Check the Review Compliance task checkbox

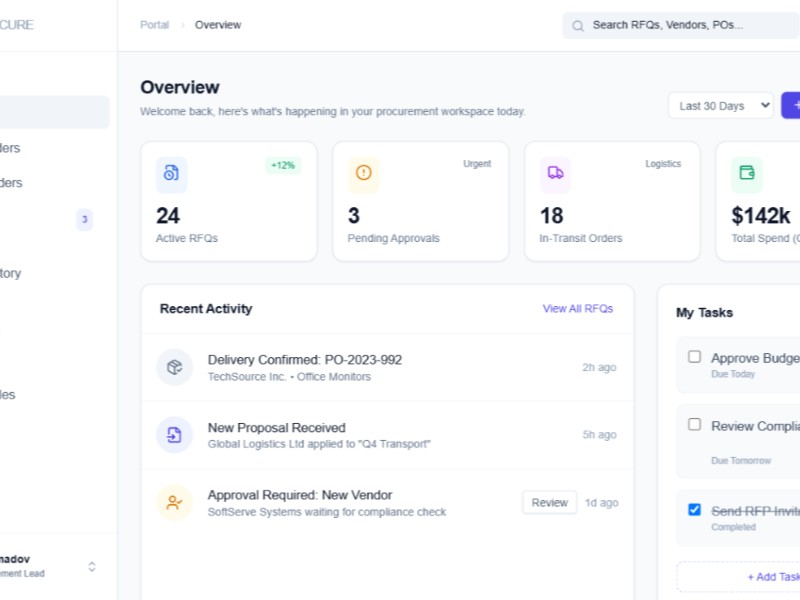coord(694,425)
